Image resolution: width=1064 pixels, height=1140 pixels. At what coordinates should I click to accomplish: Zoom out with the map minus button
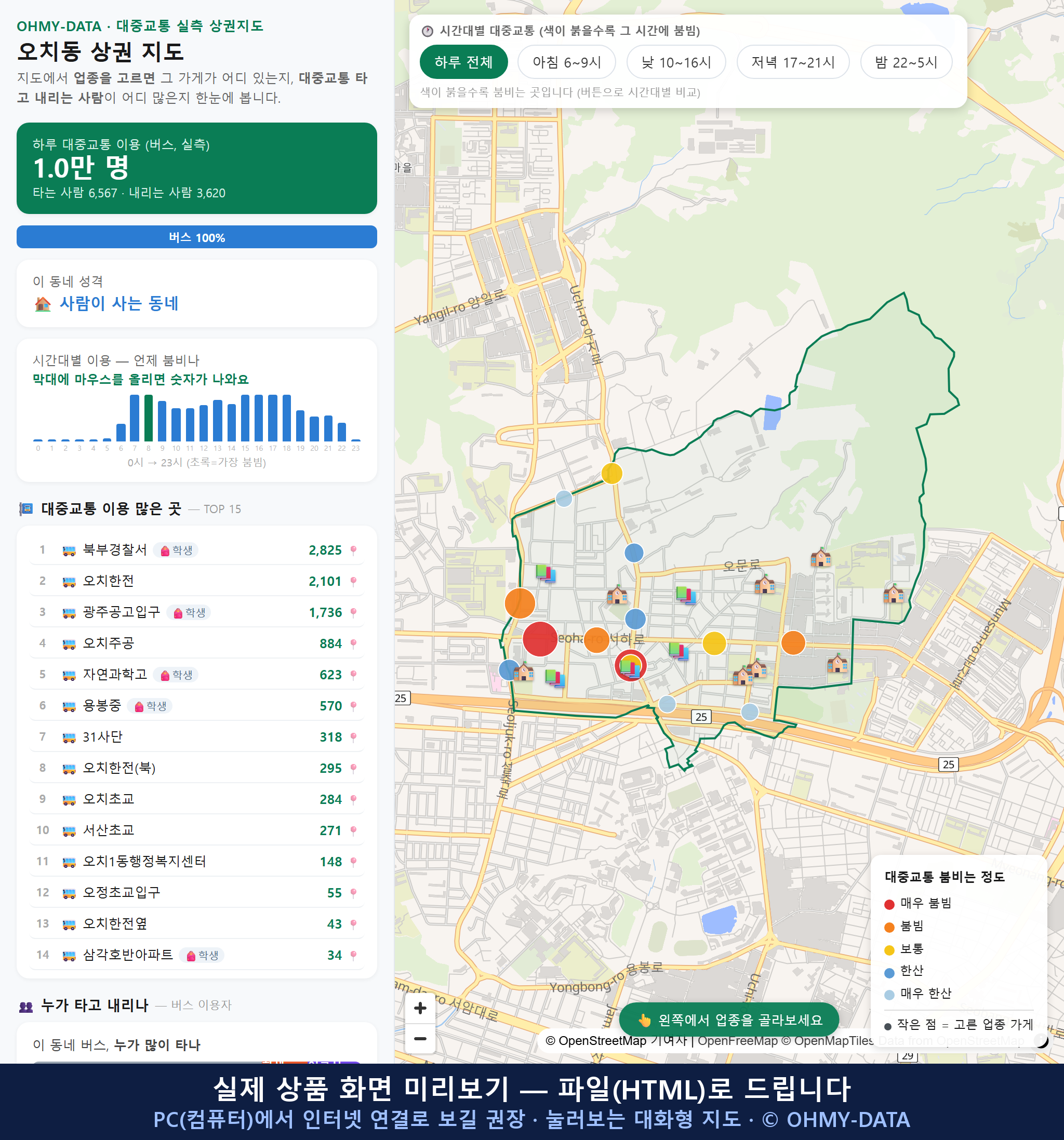tap(420, 1038)
